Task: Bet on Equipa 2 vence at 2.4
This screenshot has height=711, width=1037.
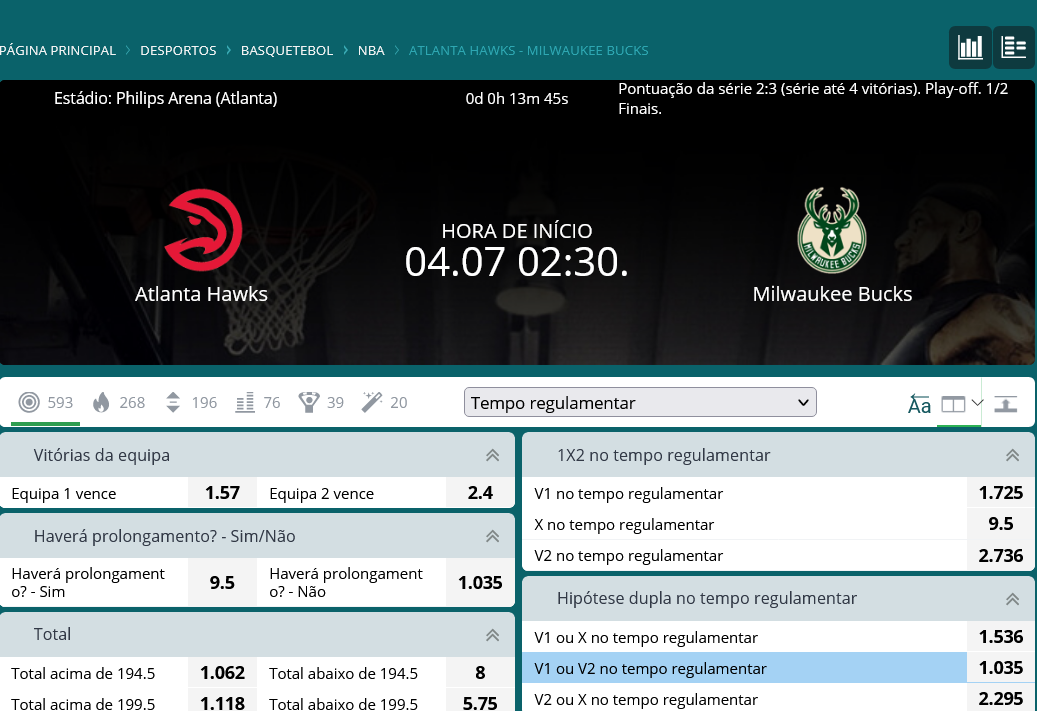Action: coord(480,493)
